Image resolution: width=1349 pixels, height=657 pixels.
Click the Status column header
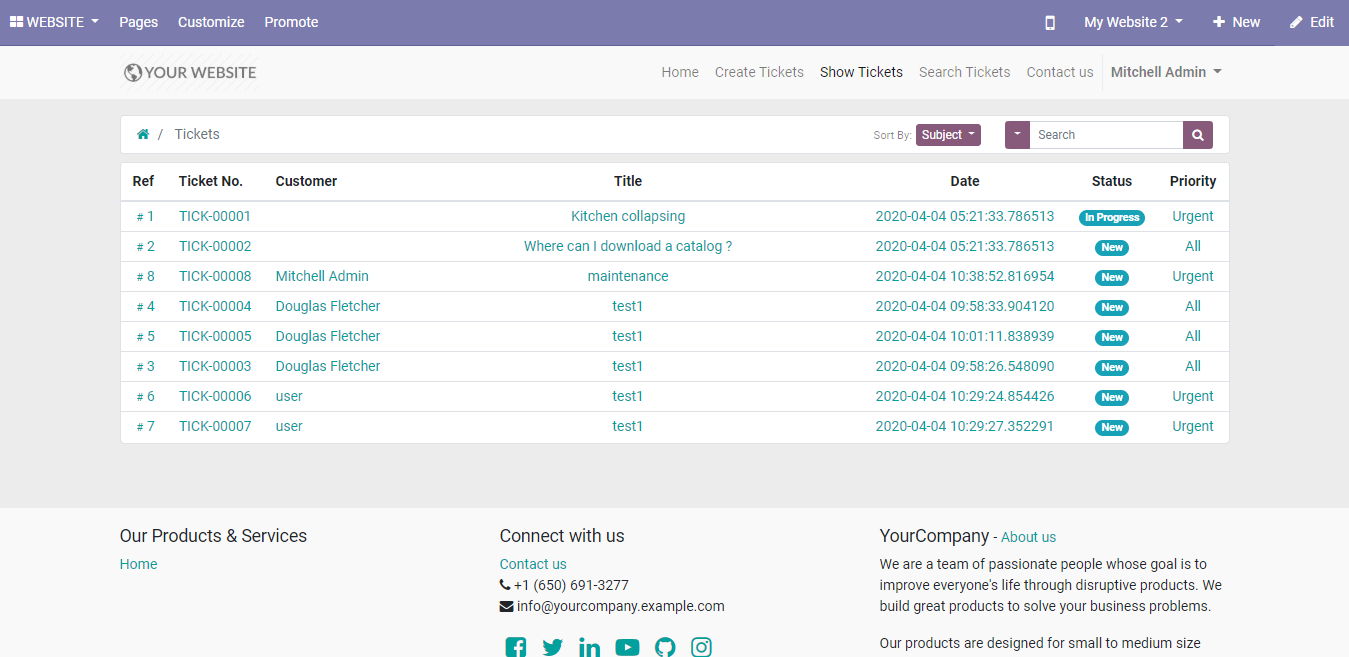click(1112, 181)
